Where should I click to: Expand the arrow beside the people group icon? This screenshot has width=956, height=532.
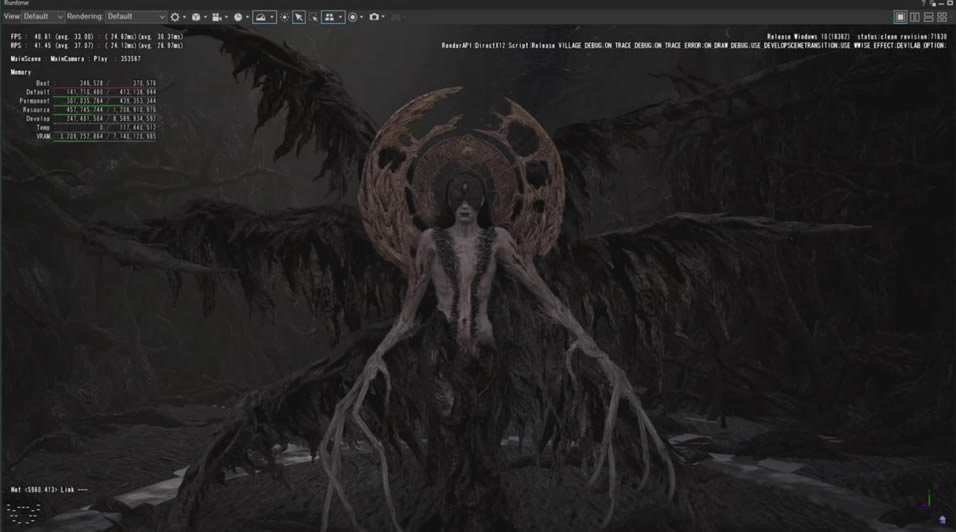point(340,17)
